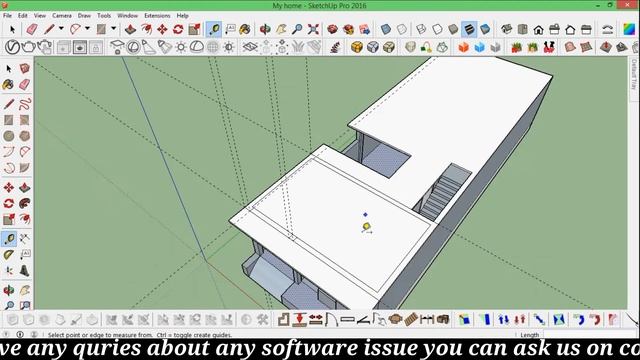Image resolution: width=640 pixels, height=360 pixels.
Task: Pick the Eraser tool in top toolbar
Action: click(x=32, y=29)
